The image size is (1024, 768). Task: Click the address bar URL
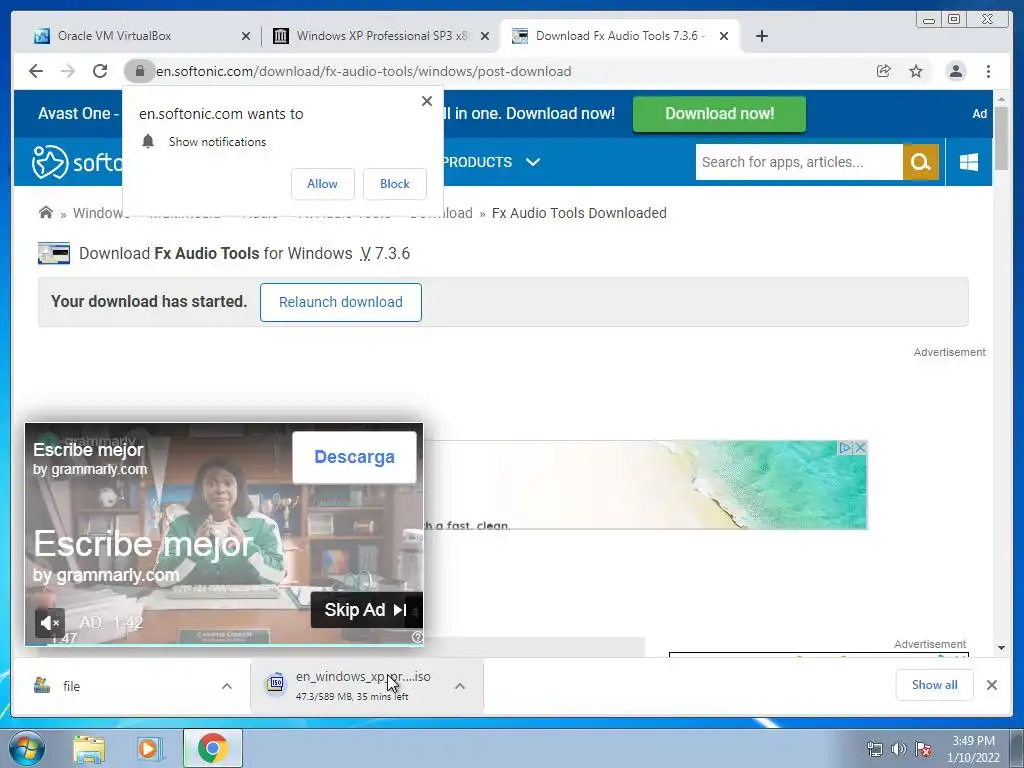pos(364,71)
